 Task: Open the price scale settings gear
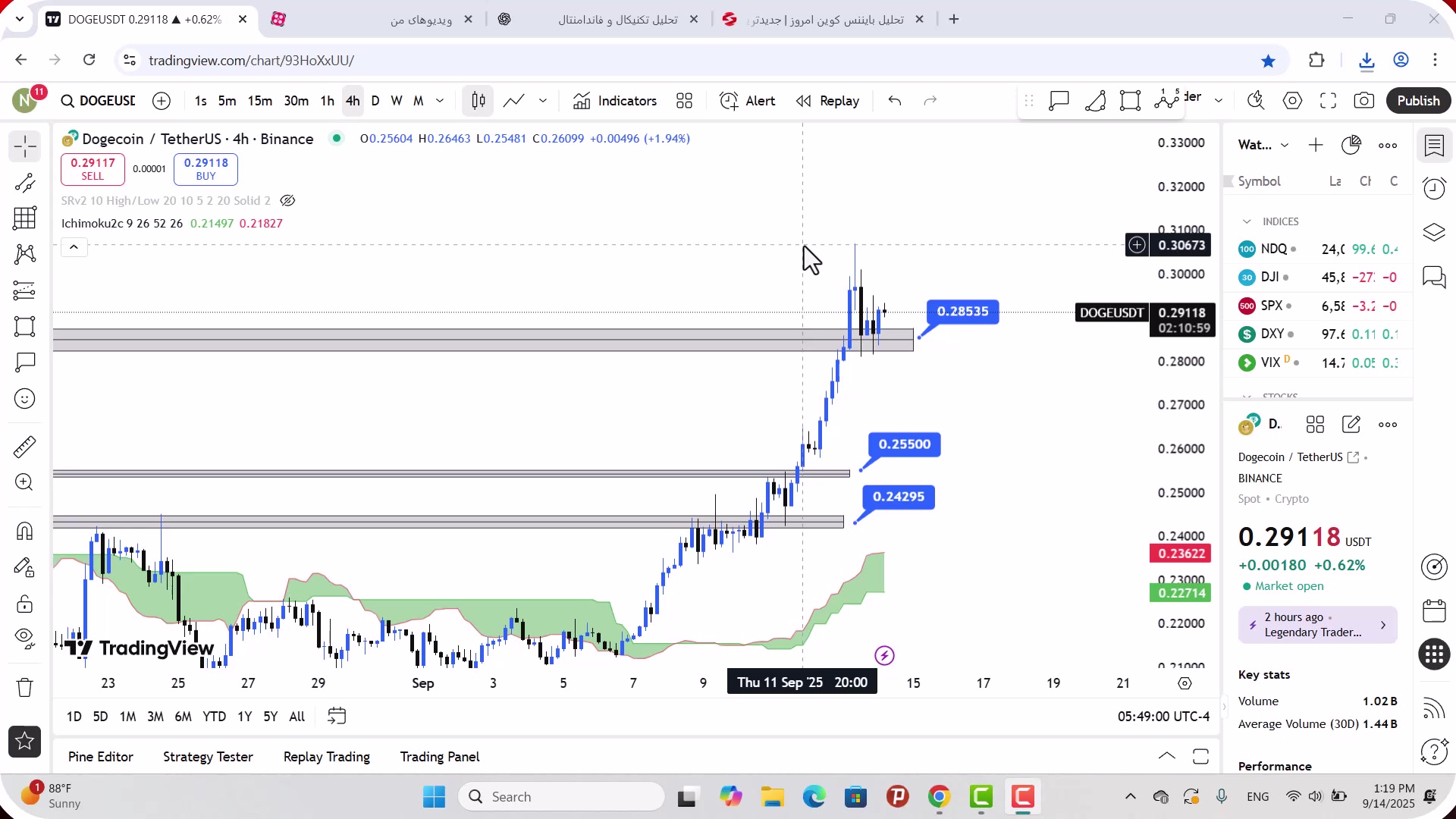pos(1185,683)
